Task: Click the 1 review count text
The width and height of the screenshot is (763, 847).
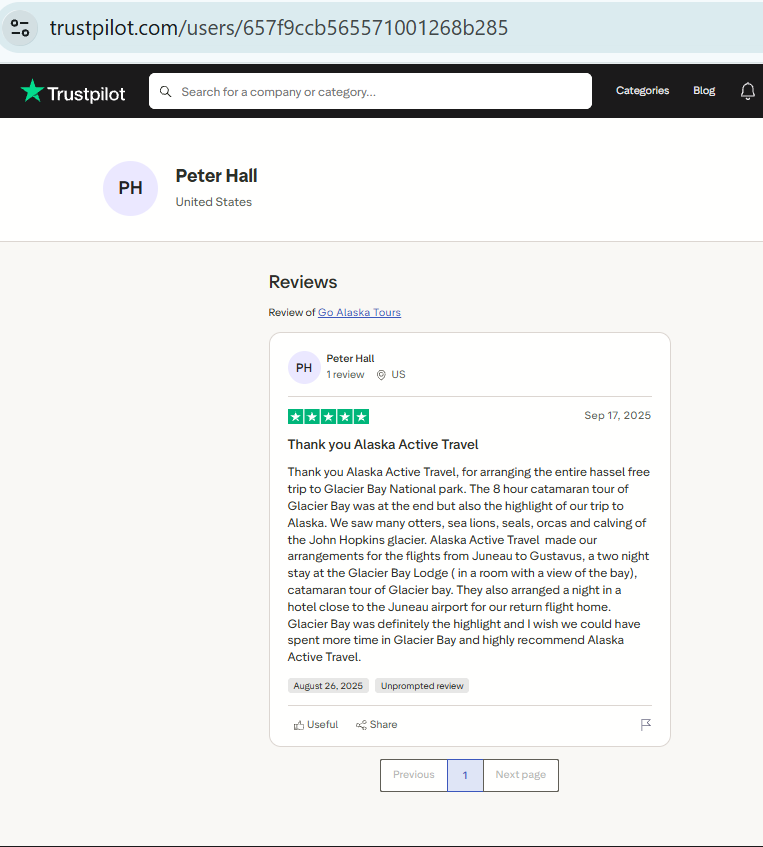Action: tap(345, 375)
